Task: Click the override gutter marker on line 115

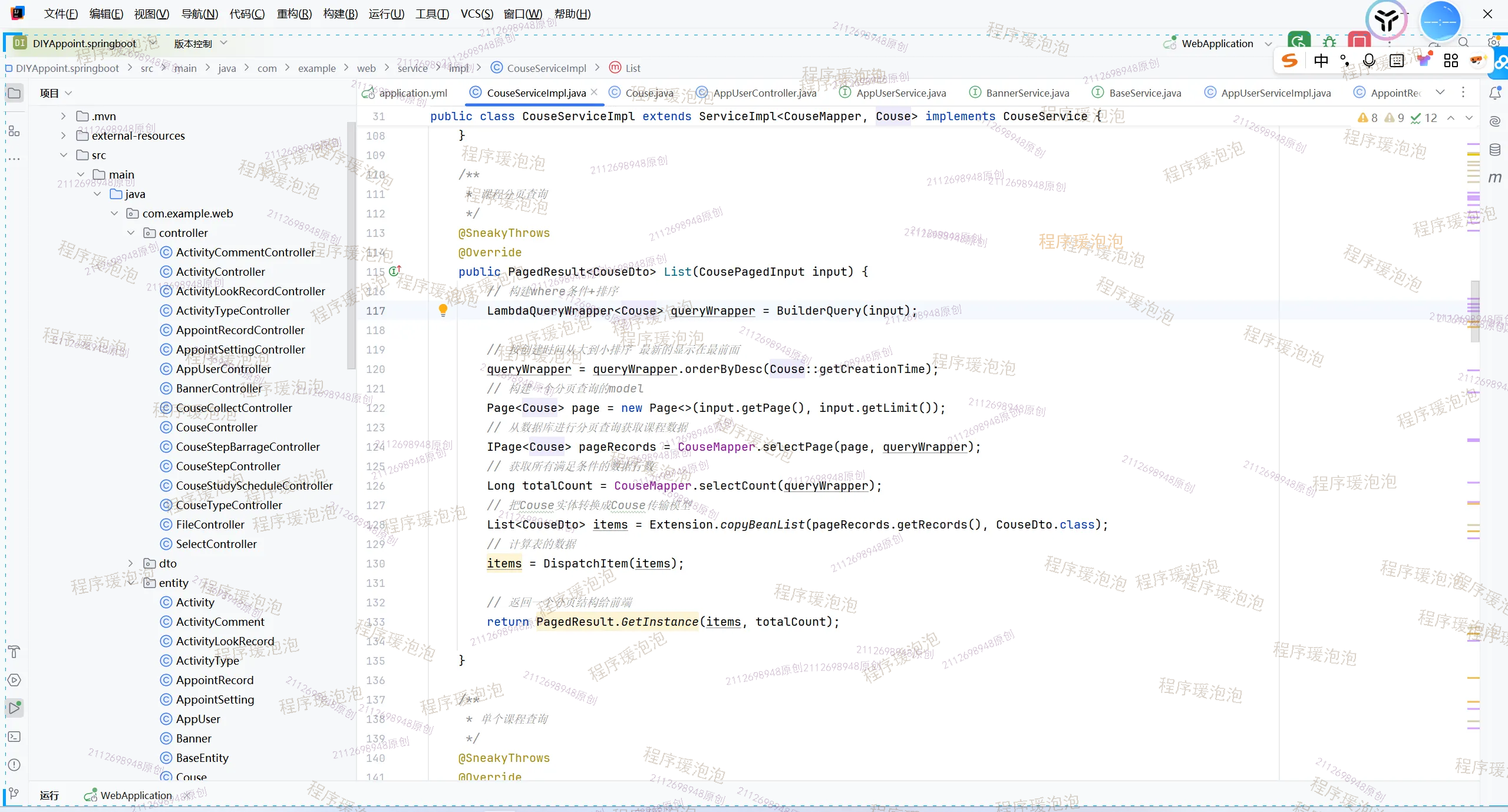Action: [394, 271]
